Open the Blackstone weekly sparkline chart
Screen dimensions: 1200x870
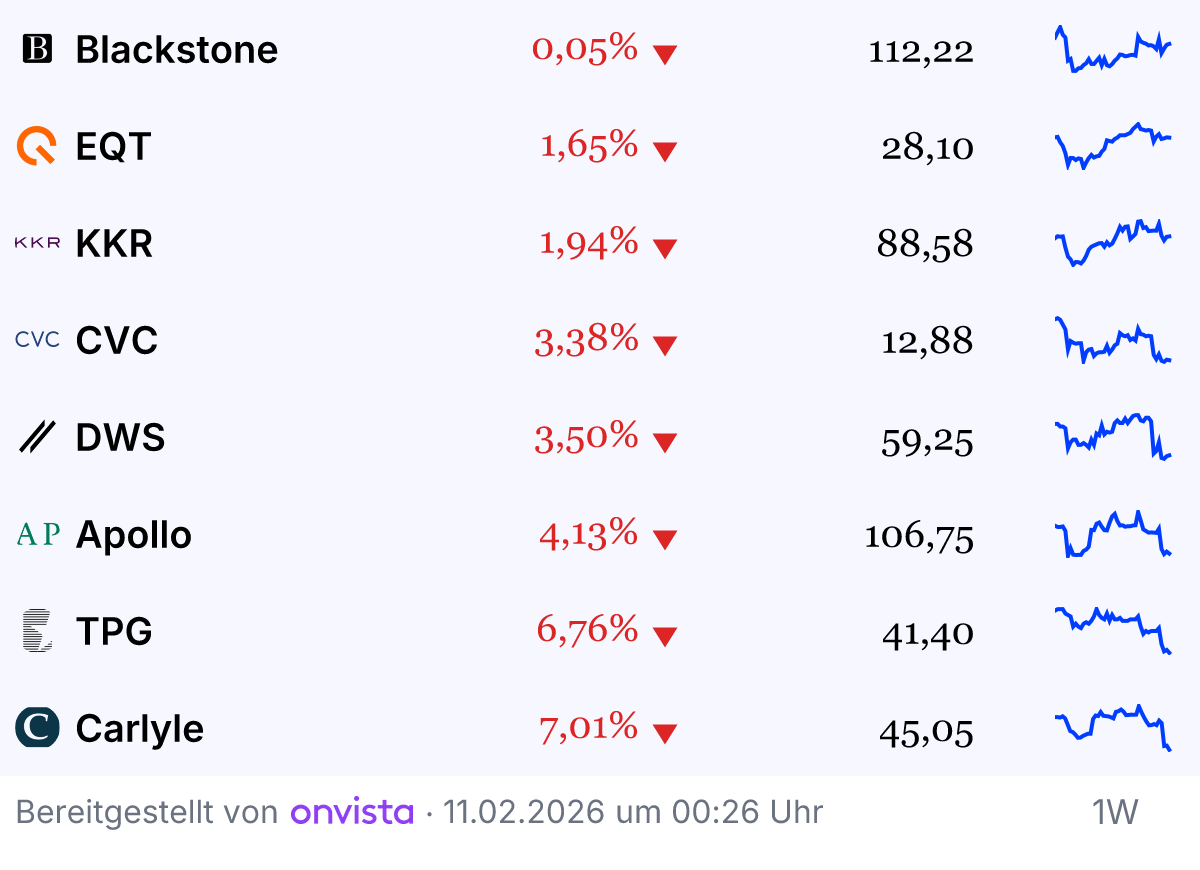(1113, 49)
